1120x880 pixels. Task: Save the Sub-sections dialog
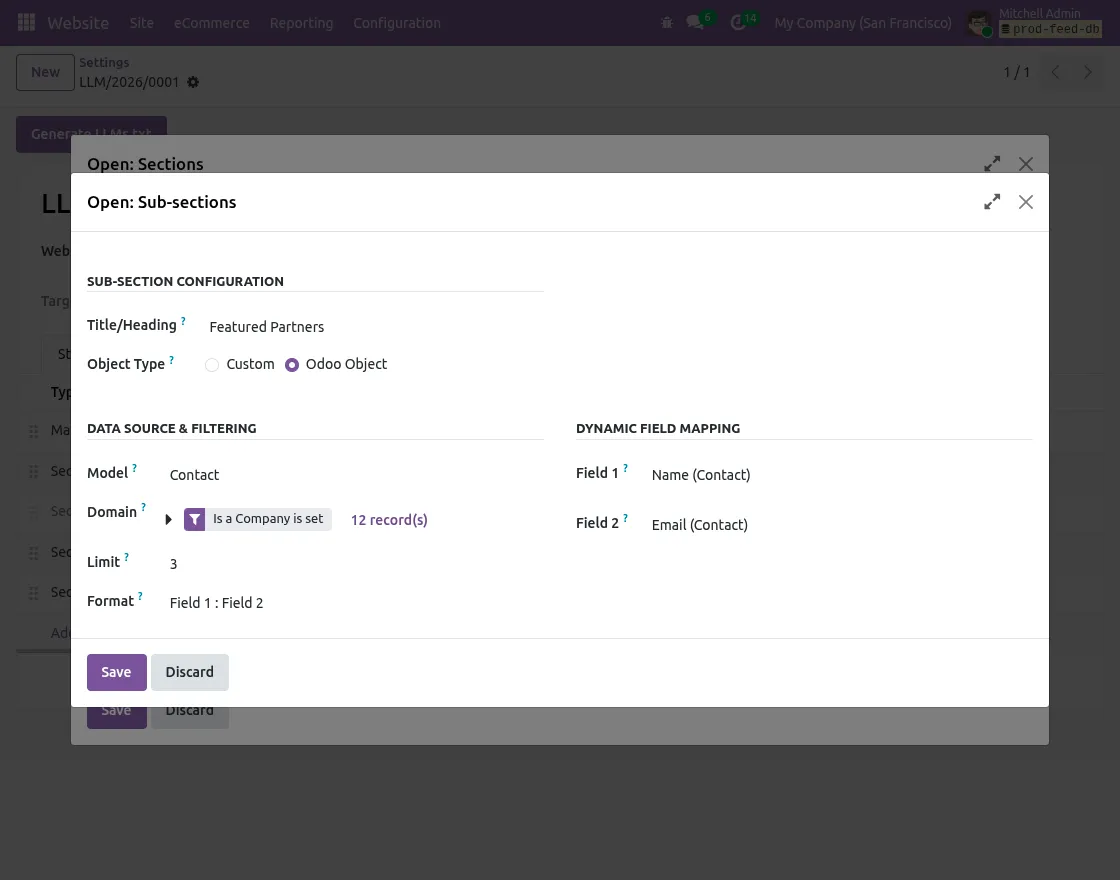click(x=116, y=672)
